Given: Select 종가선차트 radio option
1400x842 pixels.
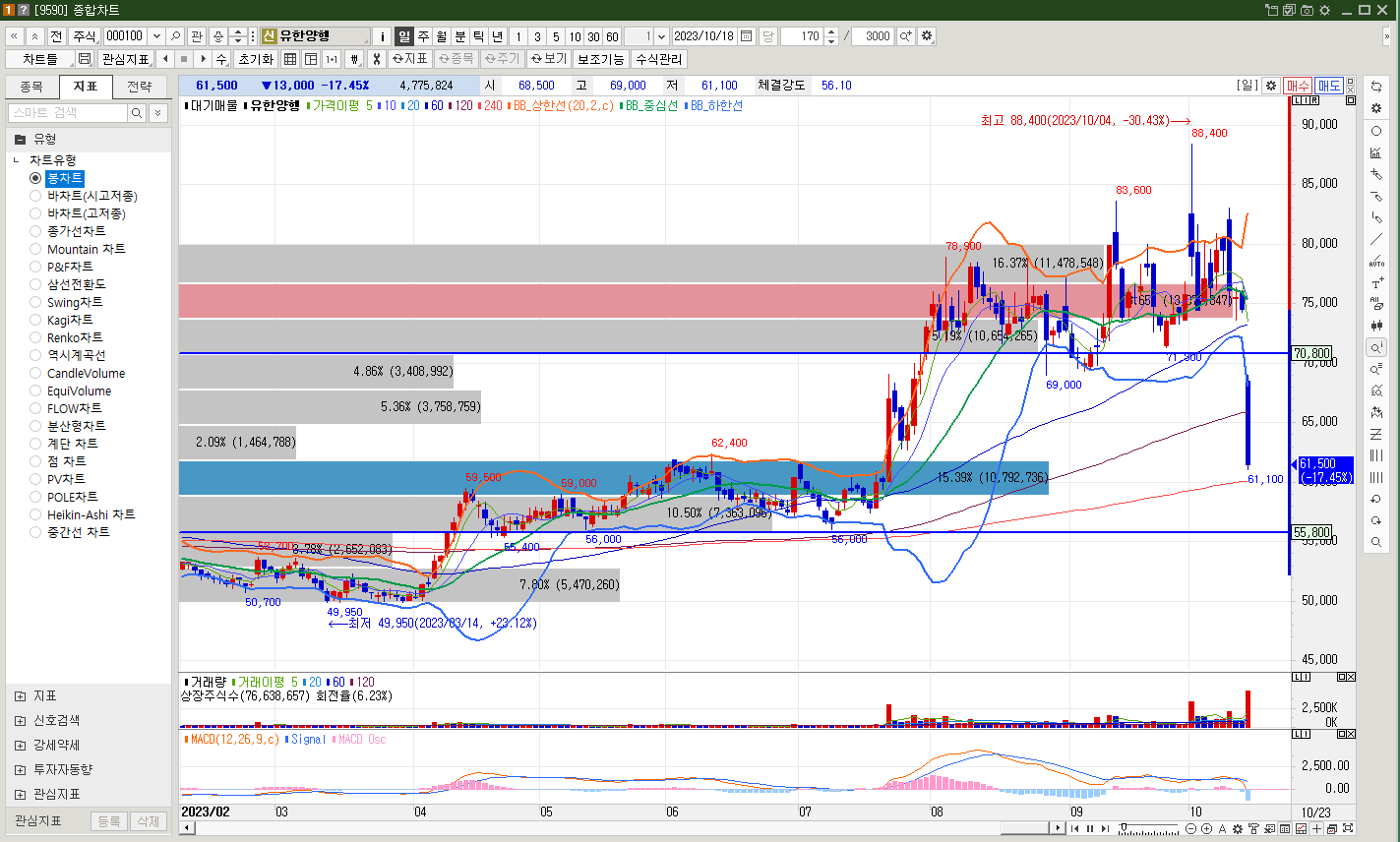Looking at the screenshot, I should pyautogui.click(x=35, y=231).
